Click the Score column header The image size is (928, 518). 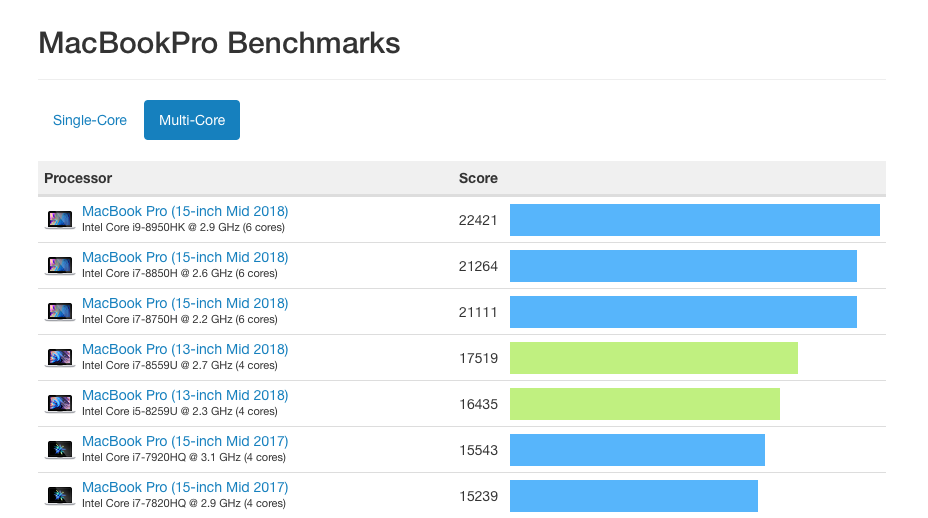478,178
